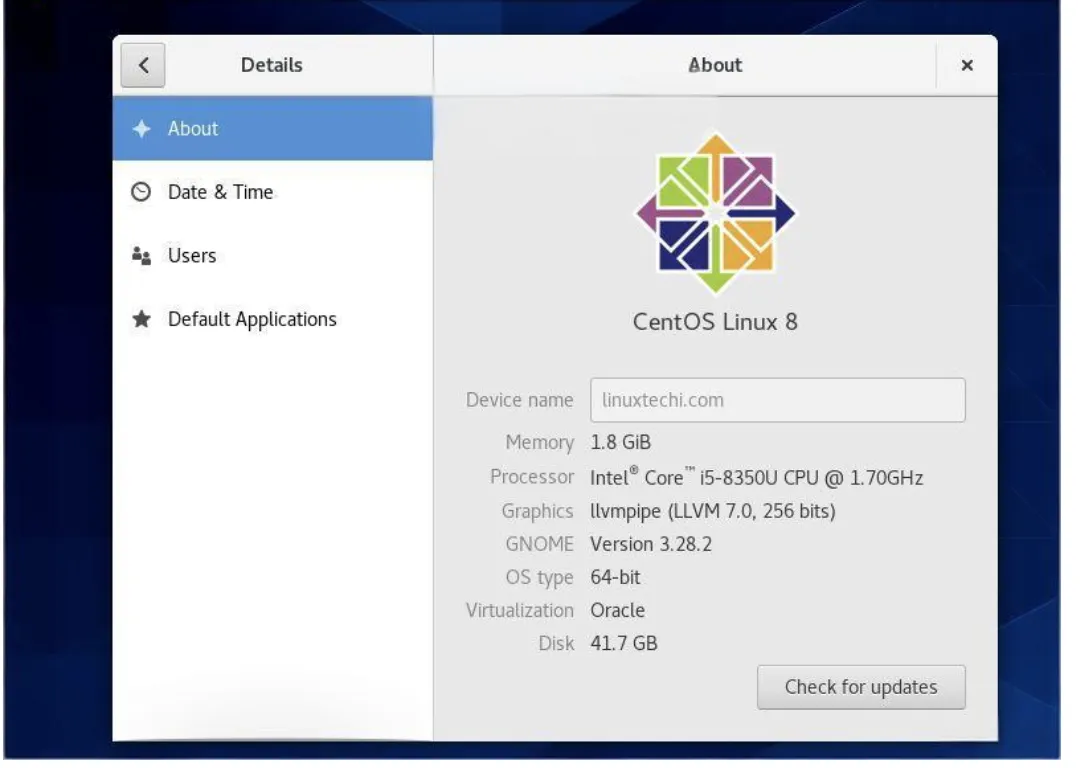Click the 'CentOS Linux 8' title text
This screenshot has height=768, width=1080.
(x=716, y=322)
